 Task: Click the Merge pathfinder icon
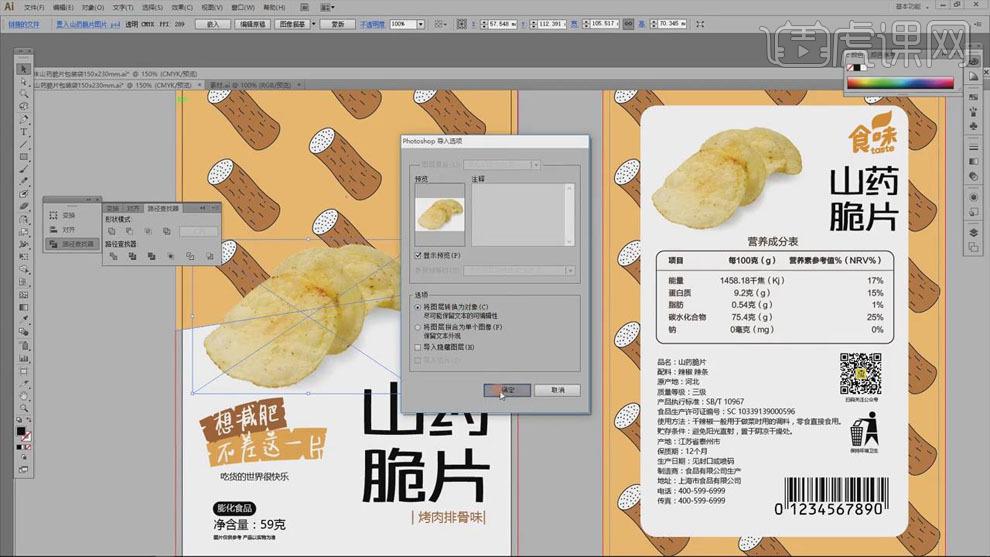pyautogui.click(x=152, y=256)
